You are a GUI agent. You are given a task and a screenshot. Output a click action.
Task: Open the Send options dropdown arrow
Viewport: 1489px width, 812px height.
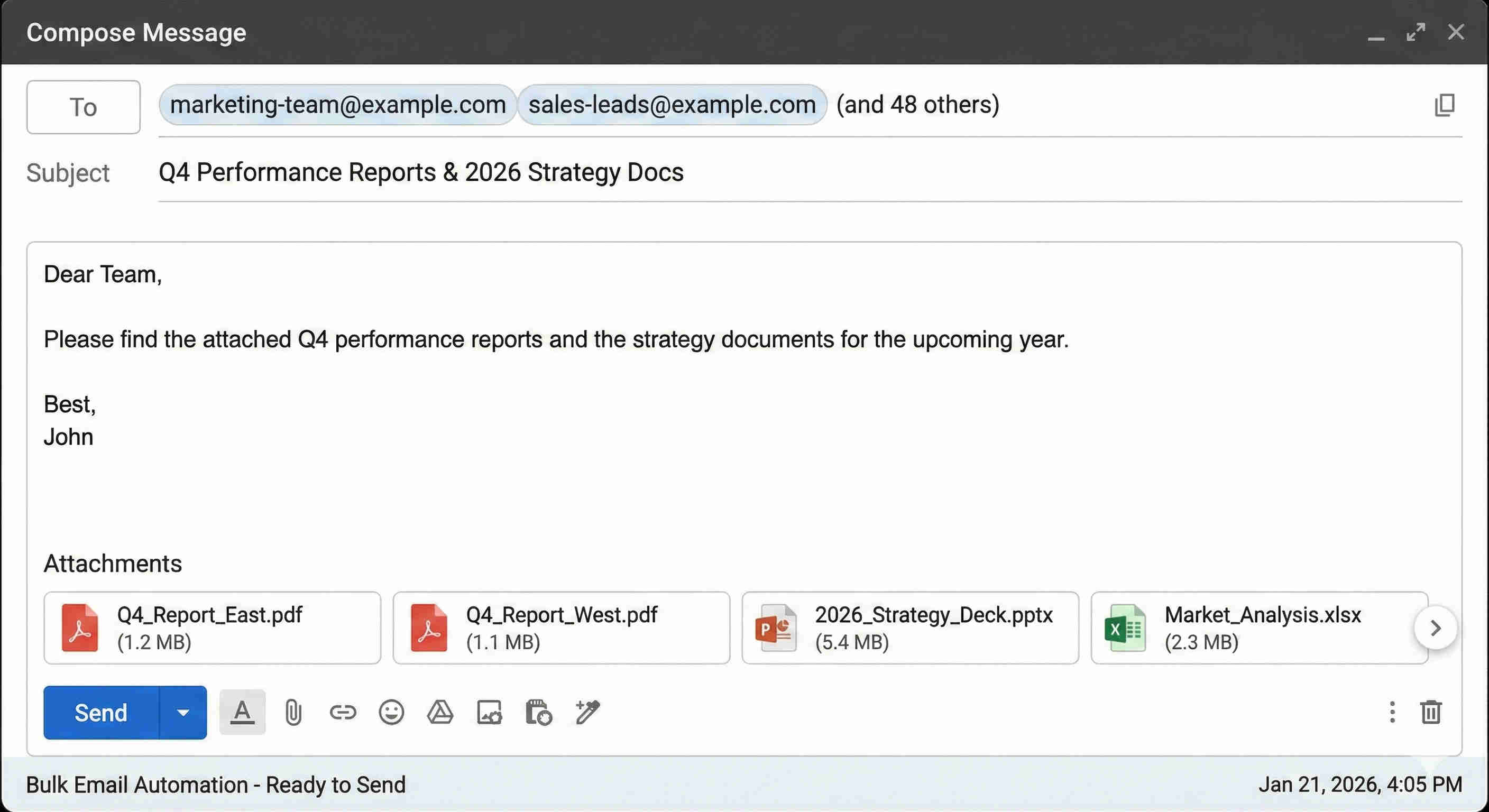click(183, 713)
